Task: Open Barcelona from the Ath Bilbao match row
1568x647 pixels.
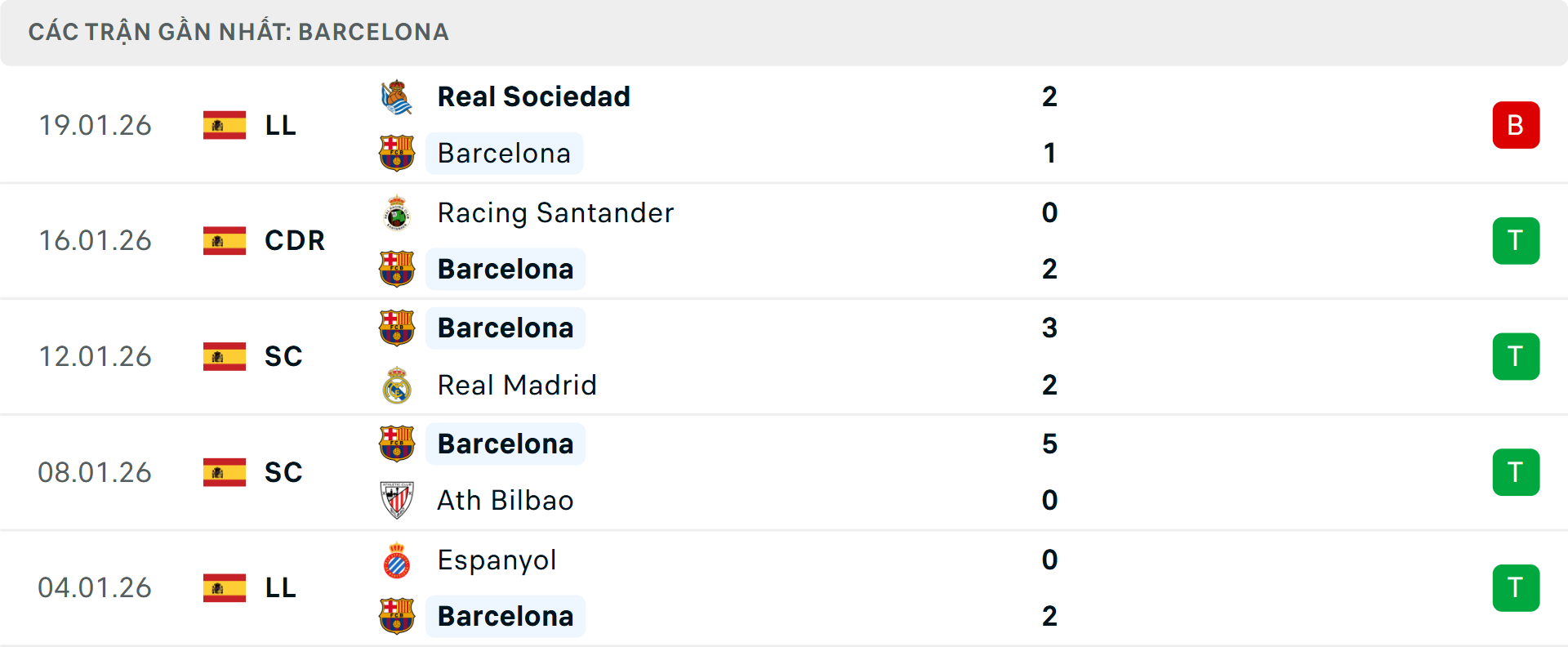Action: pos(506,444)
